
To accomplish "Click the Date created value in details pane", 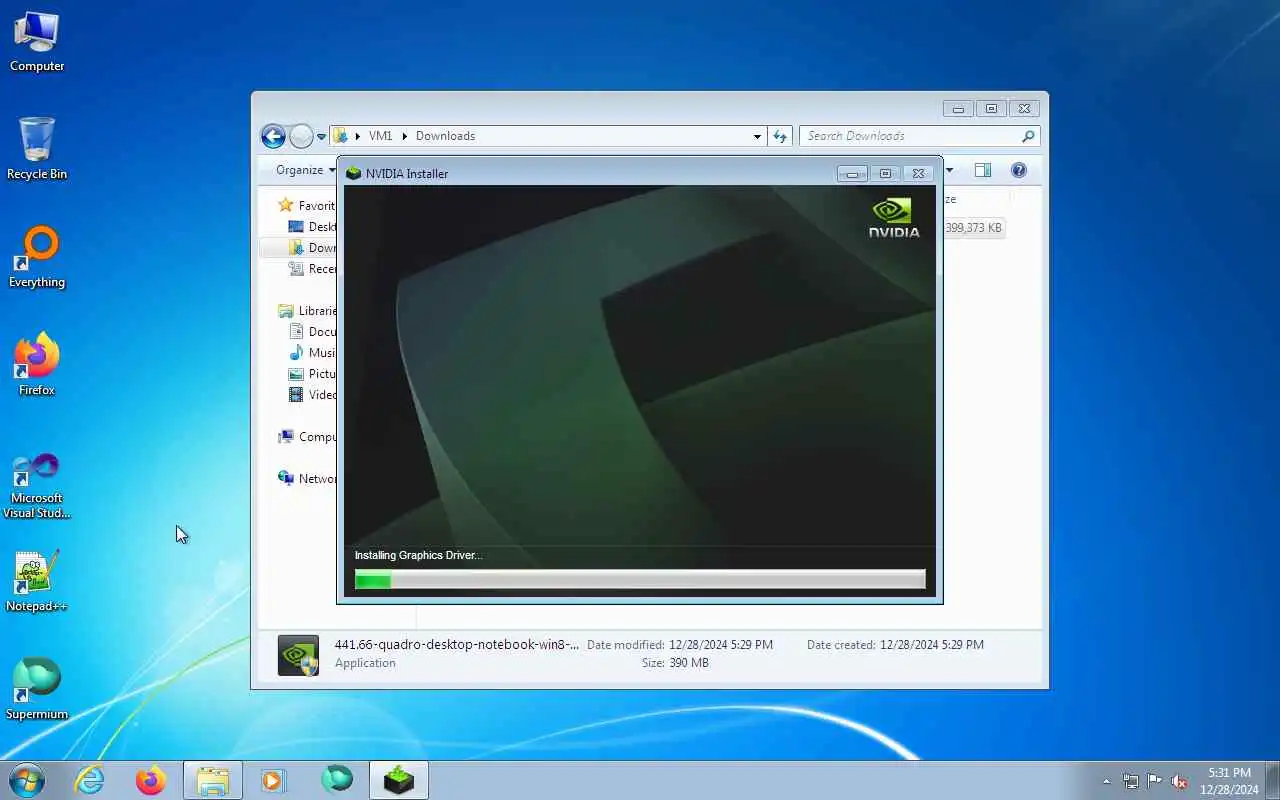I will click(931, 645).
